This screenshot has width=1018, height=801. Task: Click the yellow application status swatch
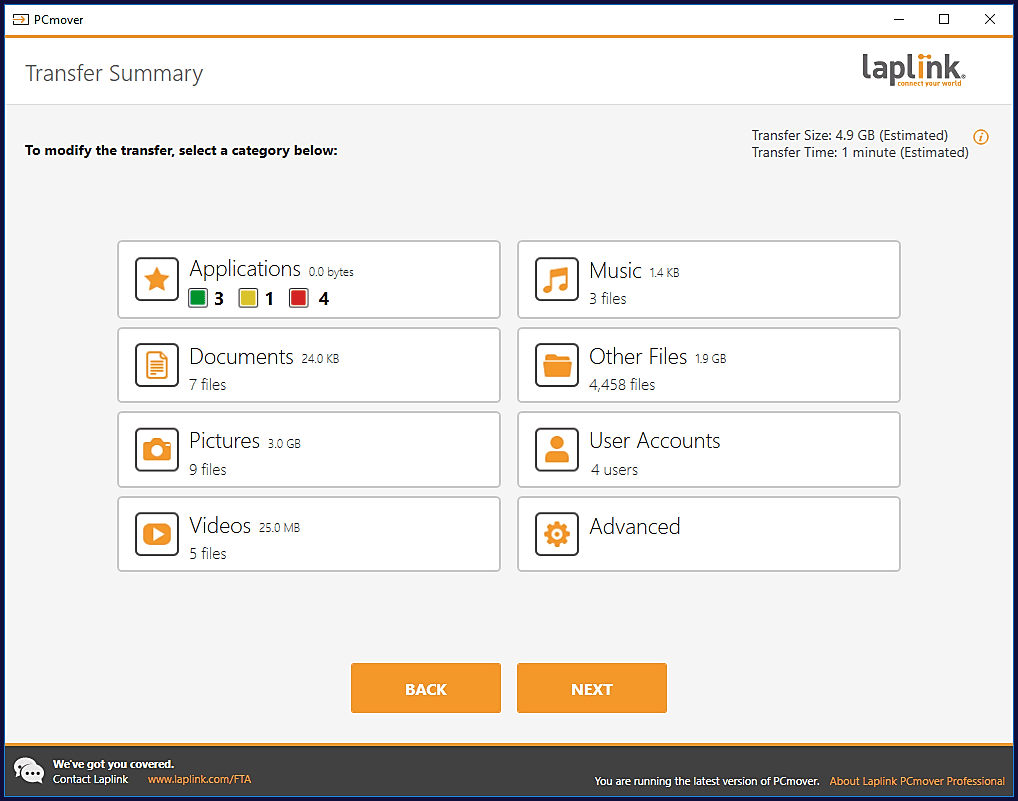pos(248,298)
